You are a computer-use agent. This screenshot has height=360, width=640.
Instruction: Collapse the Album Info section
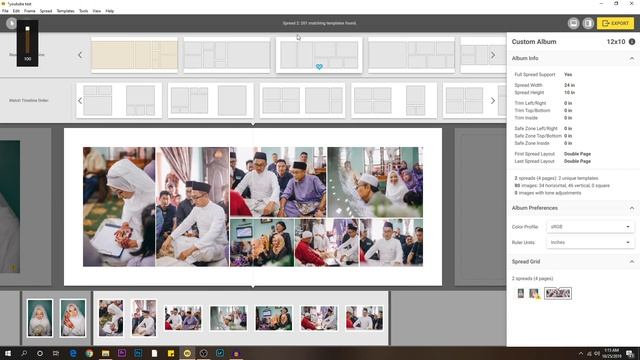632,58
